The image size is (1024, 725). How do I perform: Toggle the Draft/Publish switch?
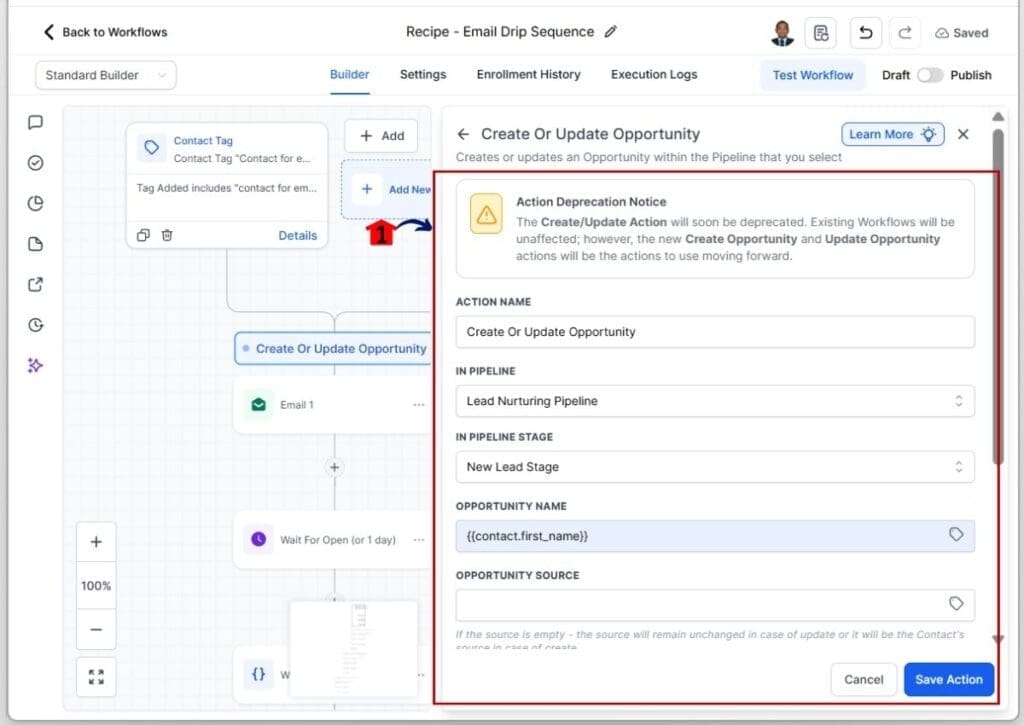point(929,75)
